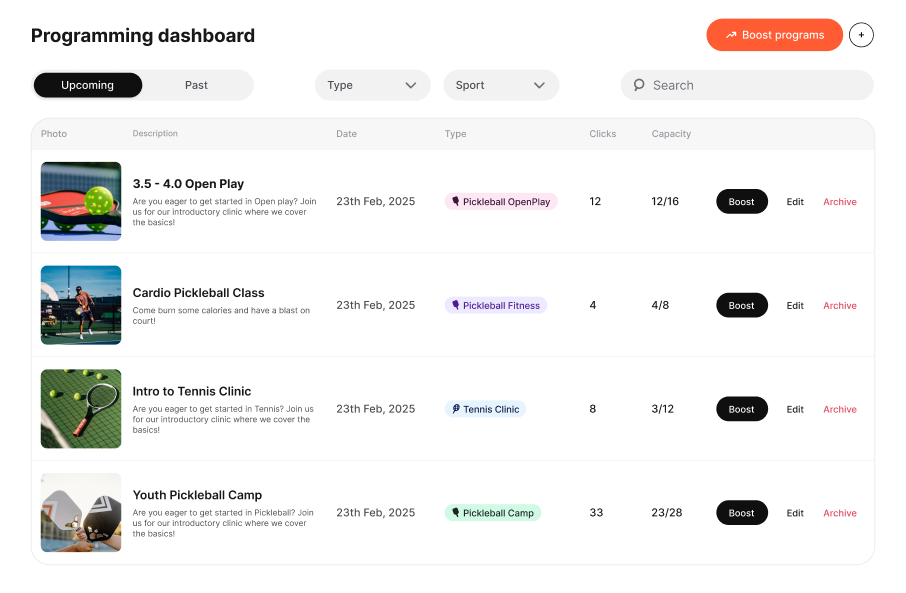The width and height of the screenshot is (906, 593).
Task: Sort by the Date column header
Action: 346,134
